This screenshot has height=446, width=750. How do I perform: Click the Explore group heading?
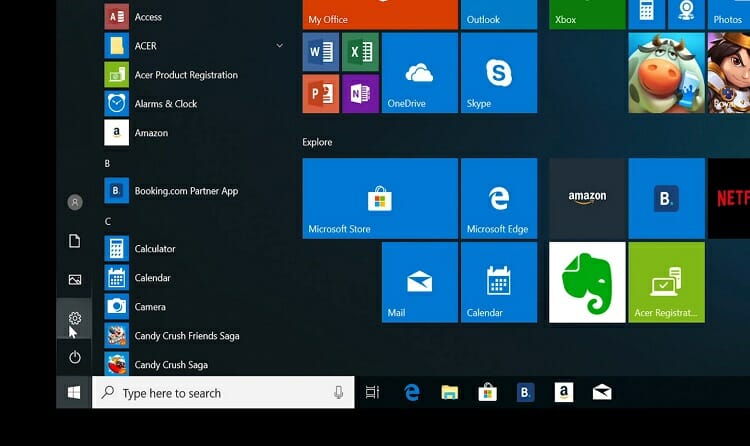317,142
